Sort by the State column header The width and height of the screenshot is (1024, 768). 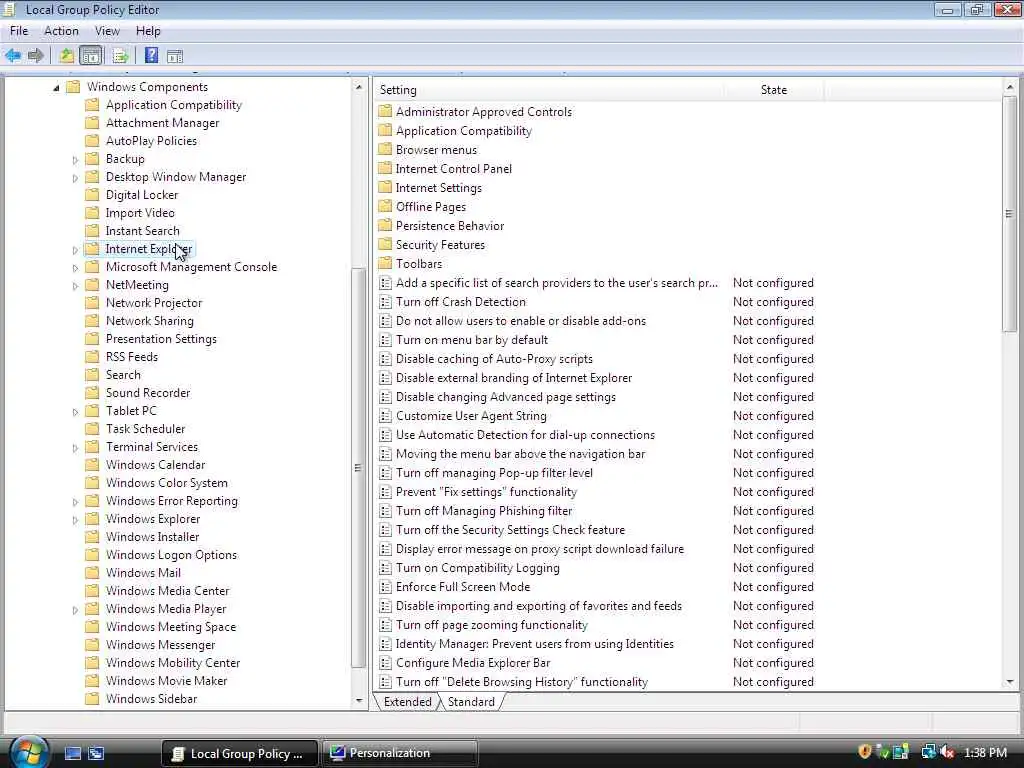pos(773,89)
